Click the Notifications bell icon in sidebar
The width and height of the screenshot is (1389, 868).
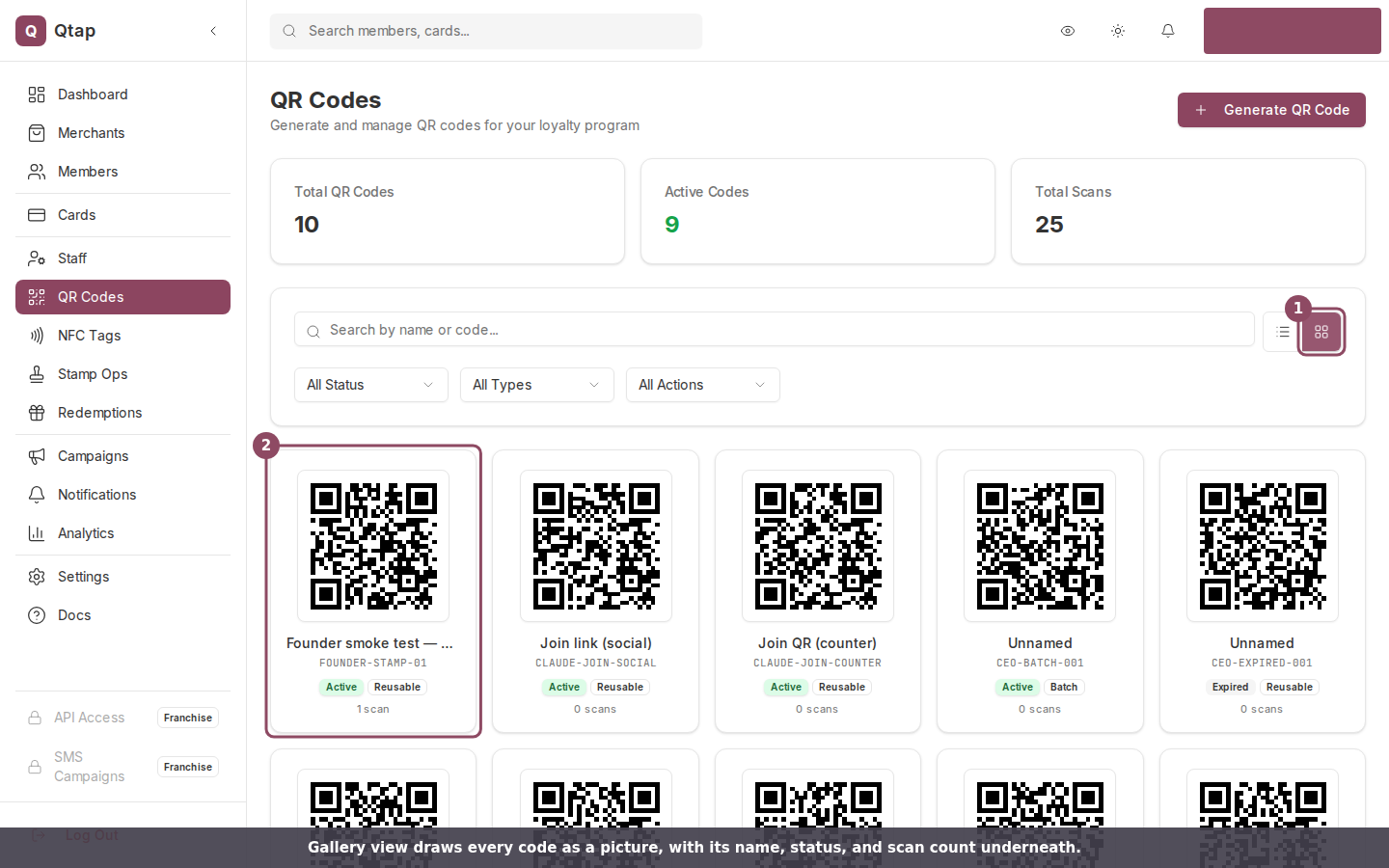(x=37, y=495)
